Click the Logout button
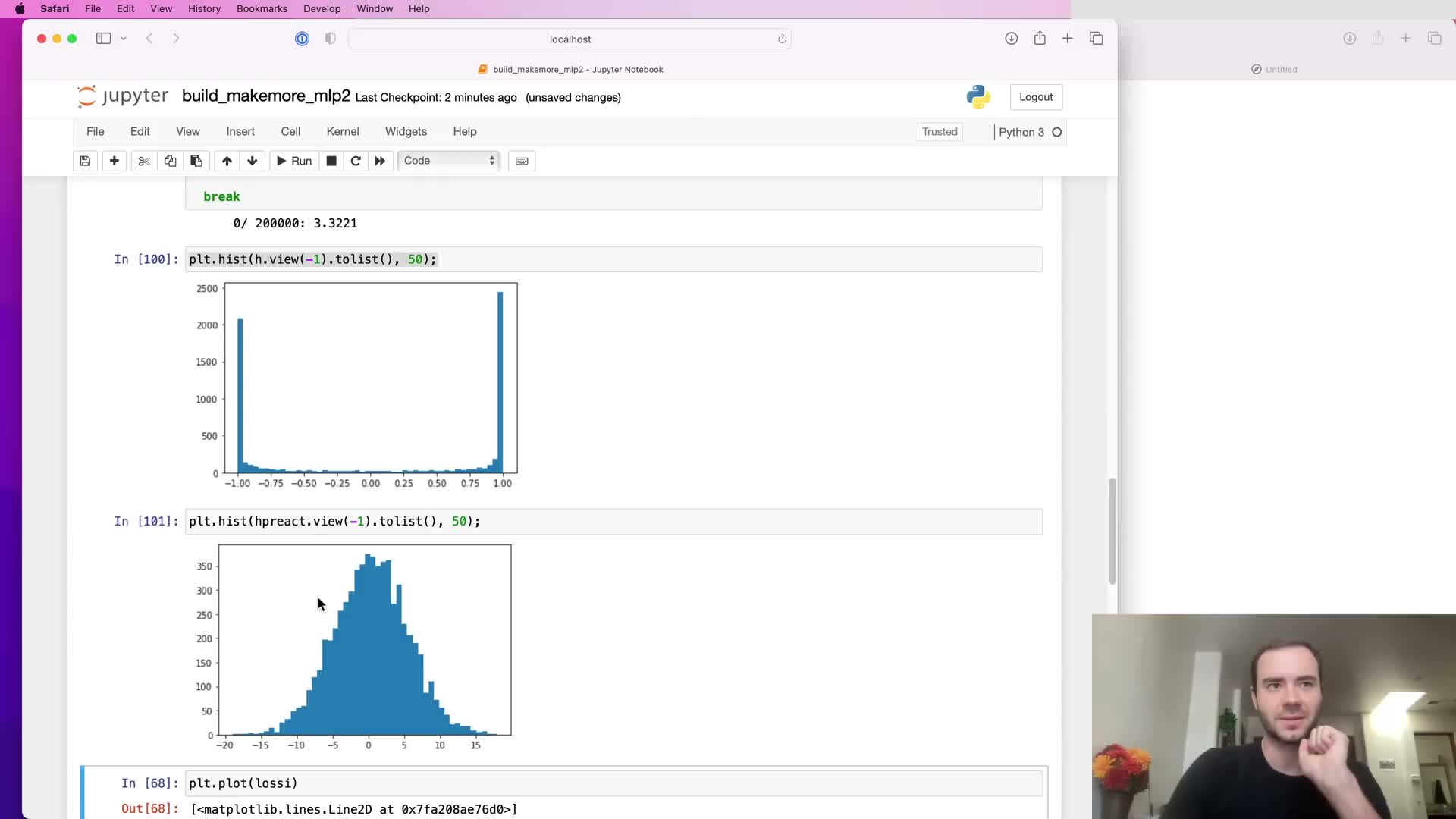The width and height of the screenshot is (1456, 819). pos(1035,97)
